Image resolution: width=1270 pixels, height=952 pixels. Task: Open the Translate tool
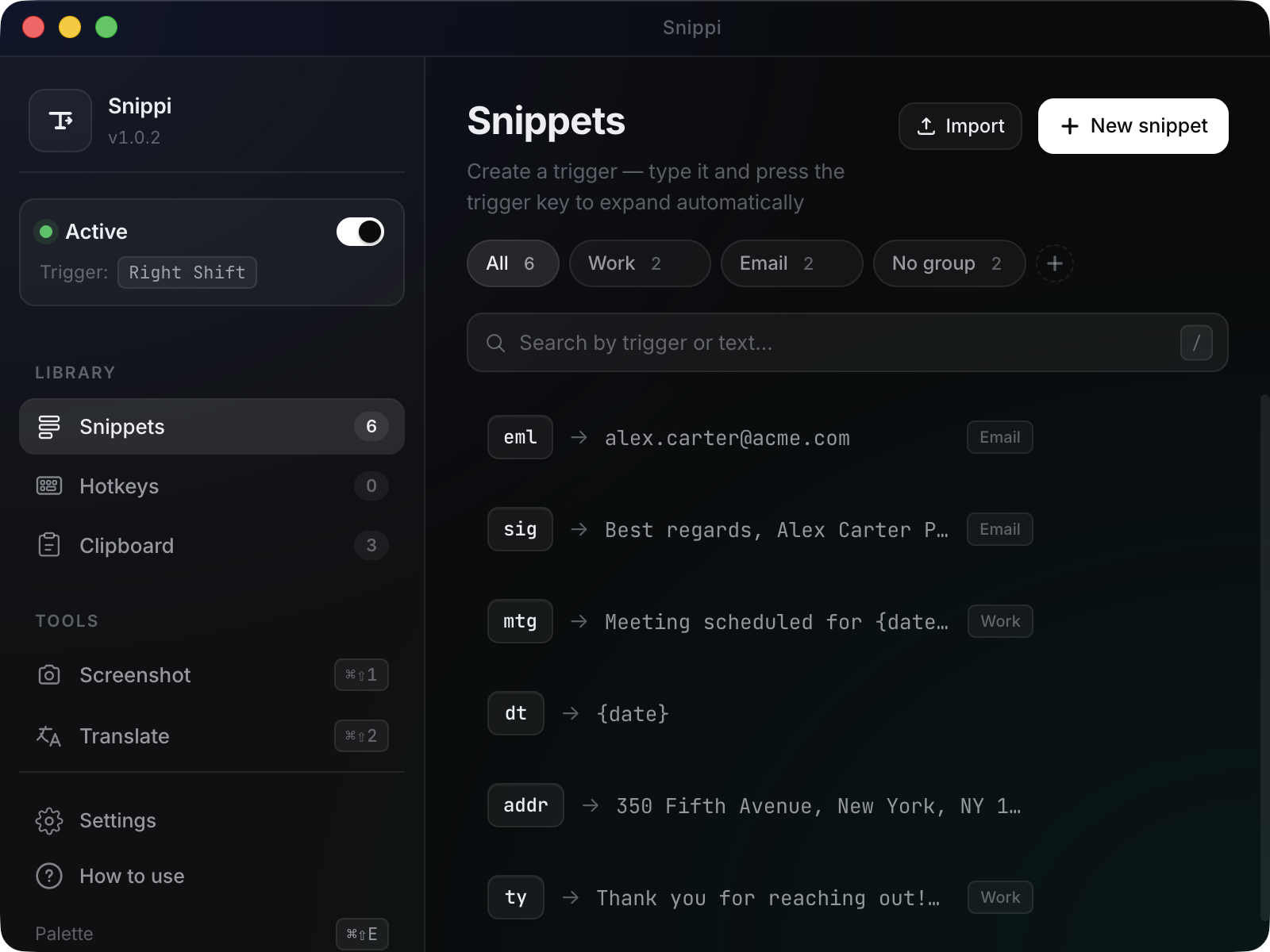point(212,736)
